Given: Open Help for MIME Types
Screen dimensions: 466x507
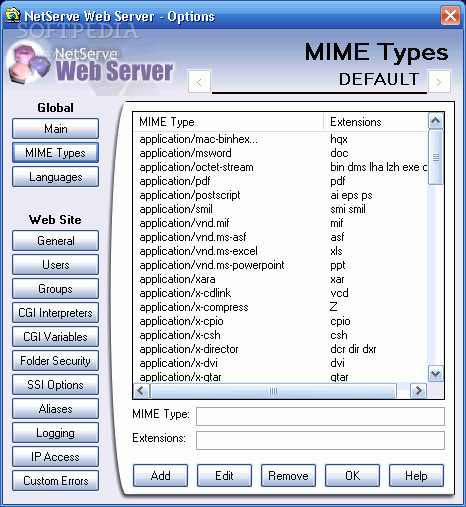Looking at the screenshot, I should 416,476.
